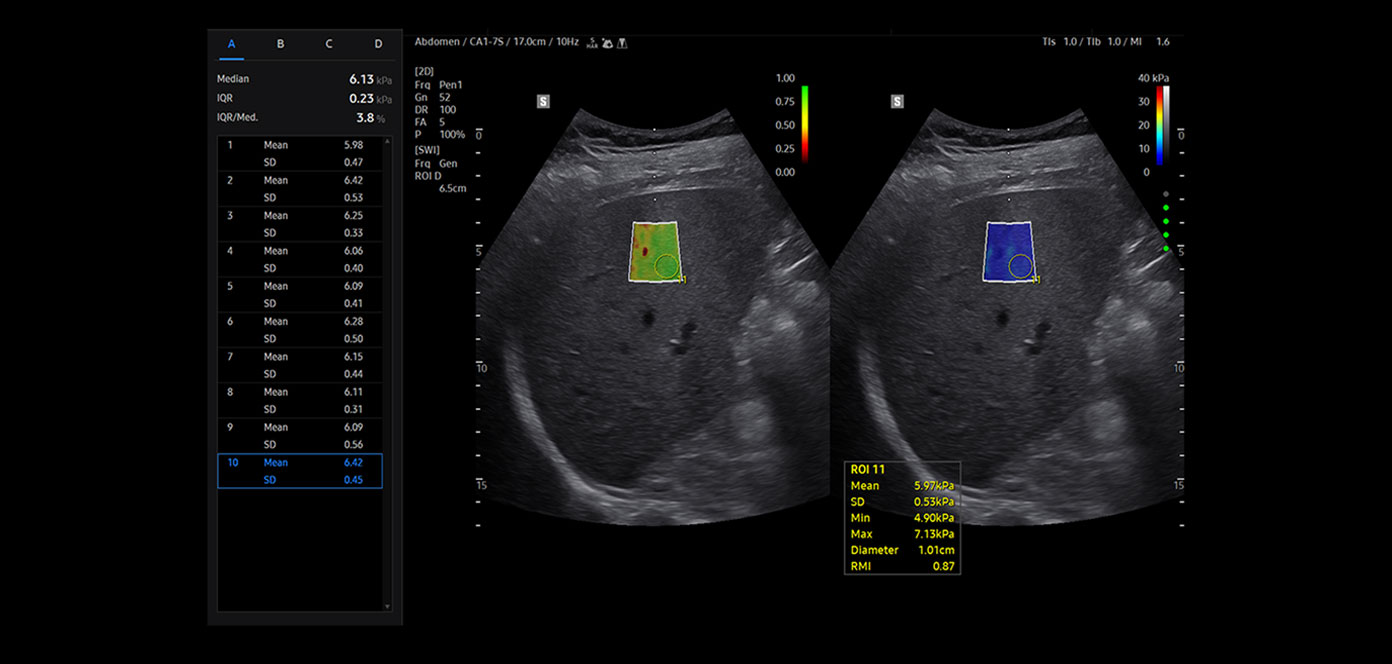Viewport: 1392px width, 664px height.
Task: Select measurement row 6 Mean 6.28
Action: (300, 330)
